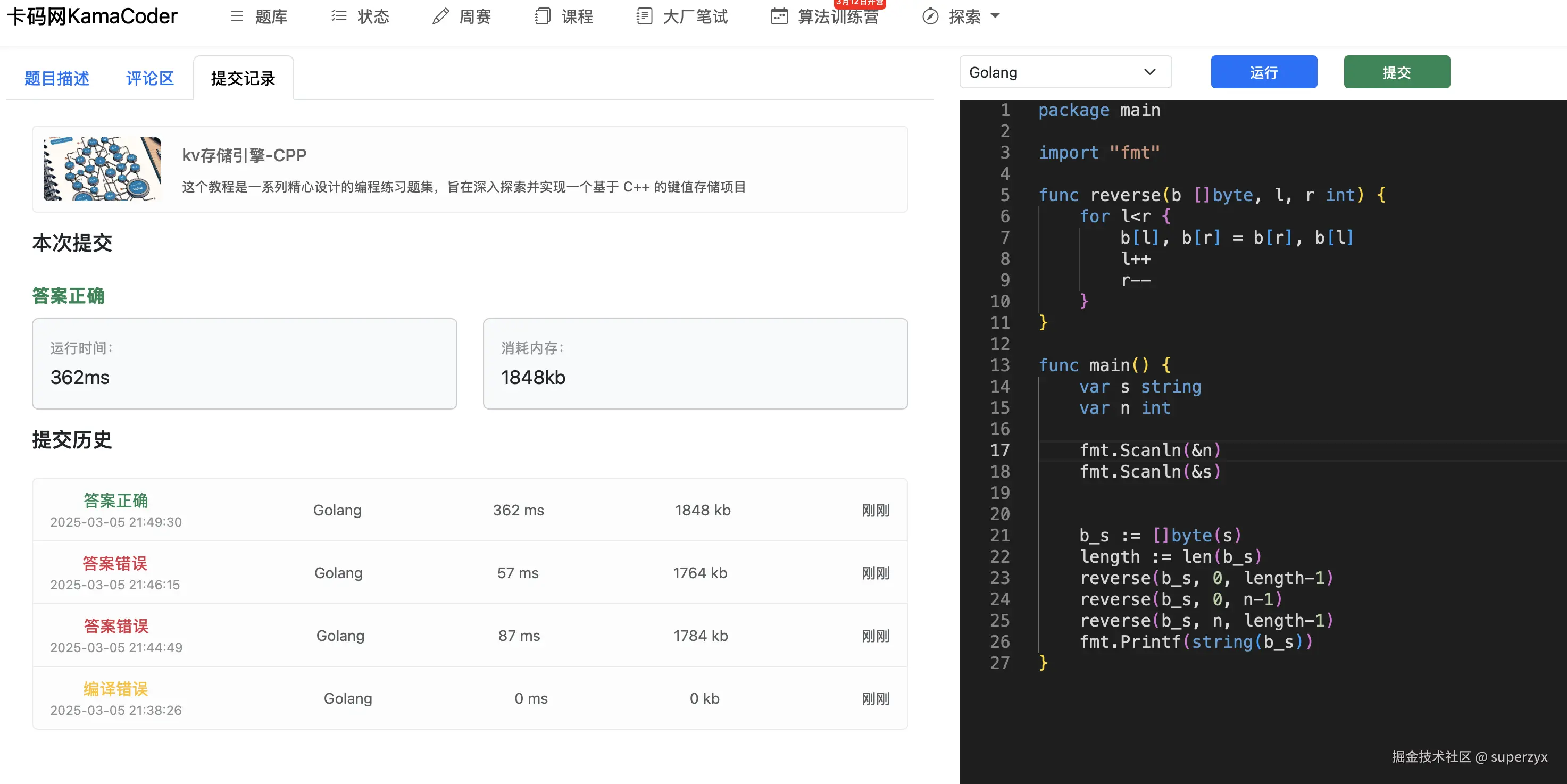Open 答案正确 submission at 21:49:30
1567x784 pixels.
pyautogui.click(x=470, y=510)
